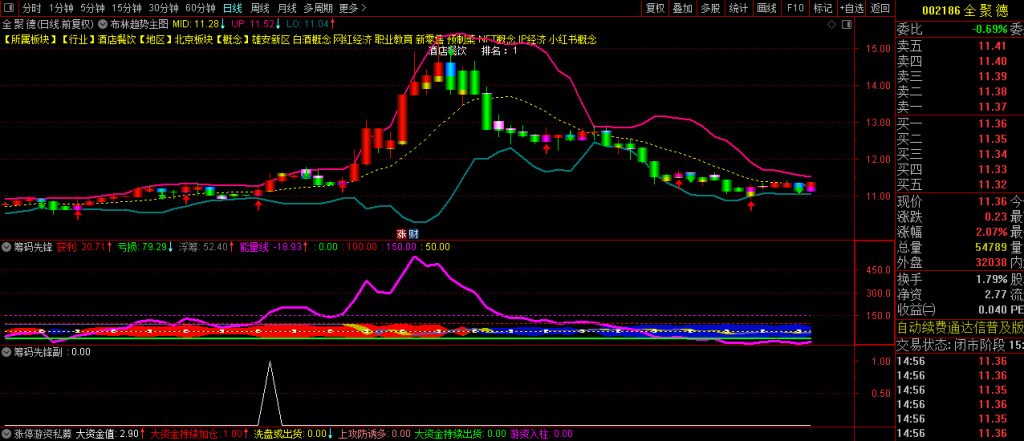Open the 小红书概念 concept tag
This screenshot has height=441, width=1024.
pos(572,39)
